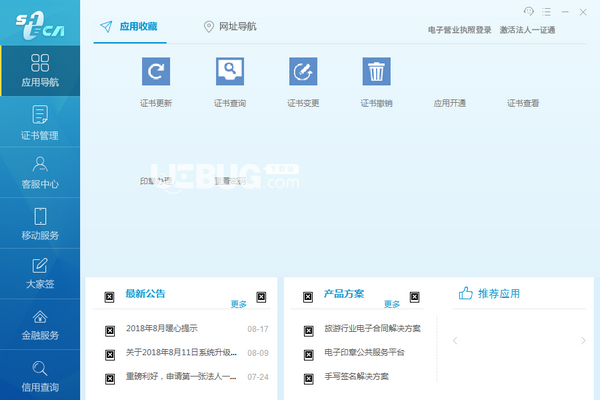Screen dimensions: 600x400
Task: Click bullet icon beside 电子印章公共服务平台
Action: (x=308, y=355)
